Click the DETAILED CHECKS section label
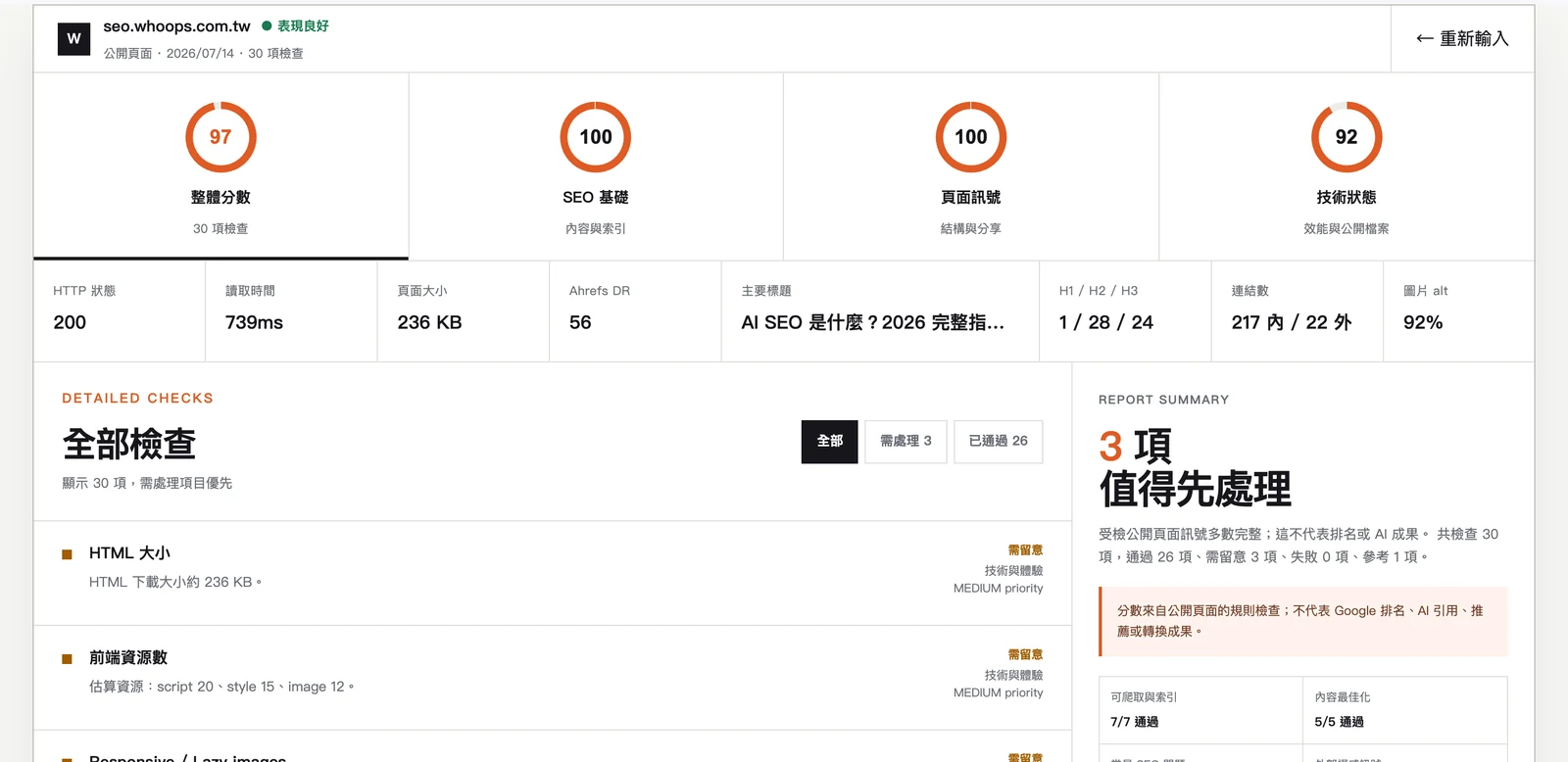 click(x=137, y=398)
